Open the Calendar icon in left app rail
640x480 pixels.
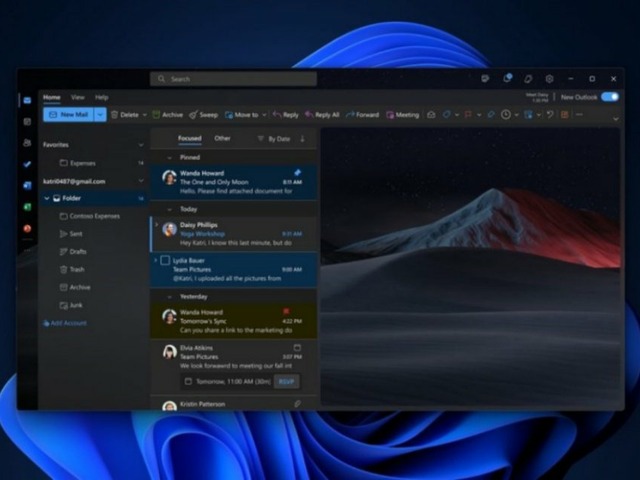click(x=27, y=121)
